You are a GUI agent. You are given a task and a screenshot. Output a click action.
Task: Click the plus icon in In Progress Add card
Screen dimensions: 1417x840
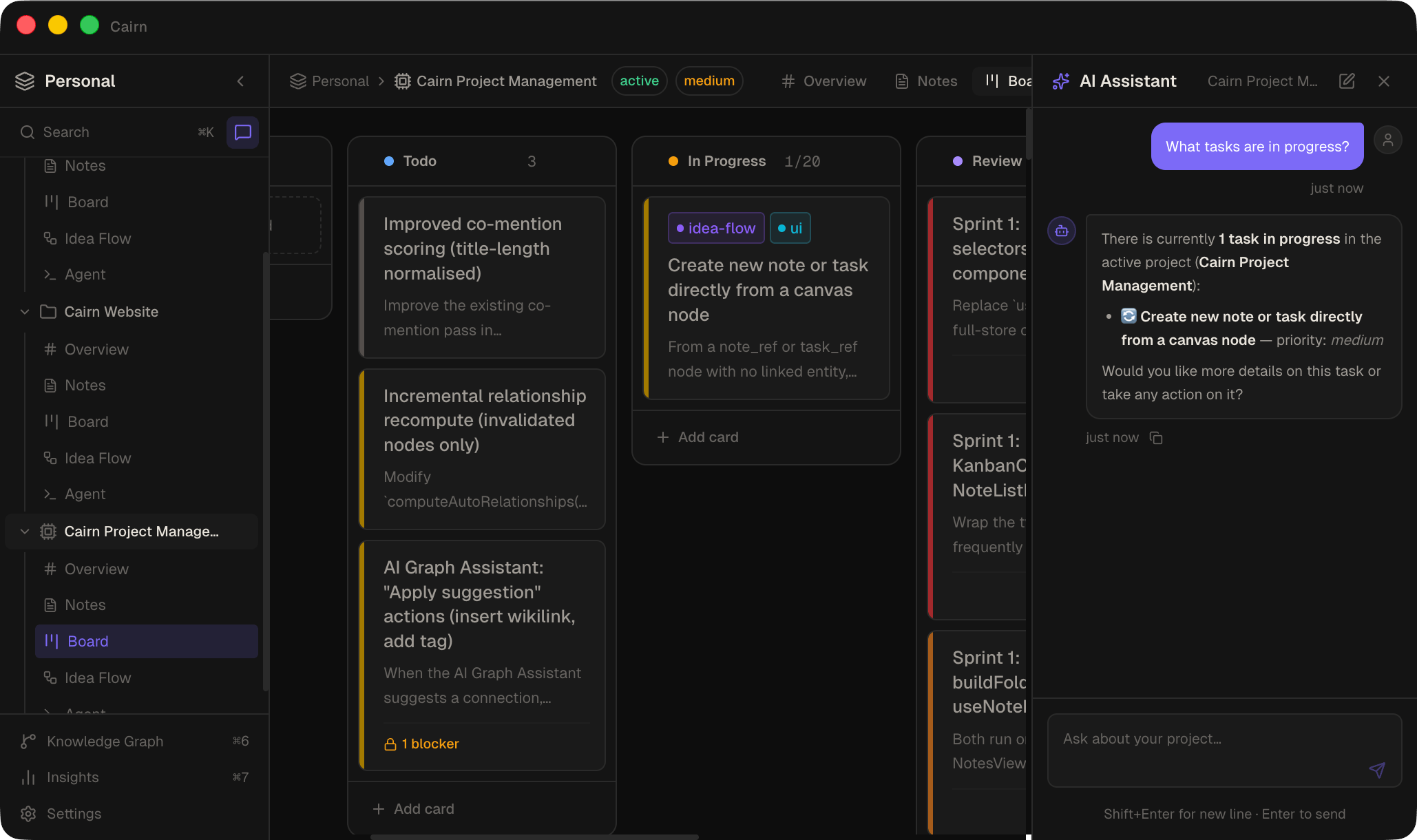click(663, 437)
